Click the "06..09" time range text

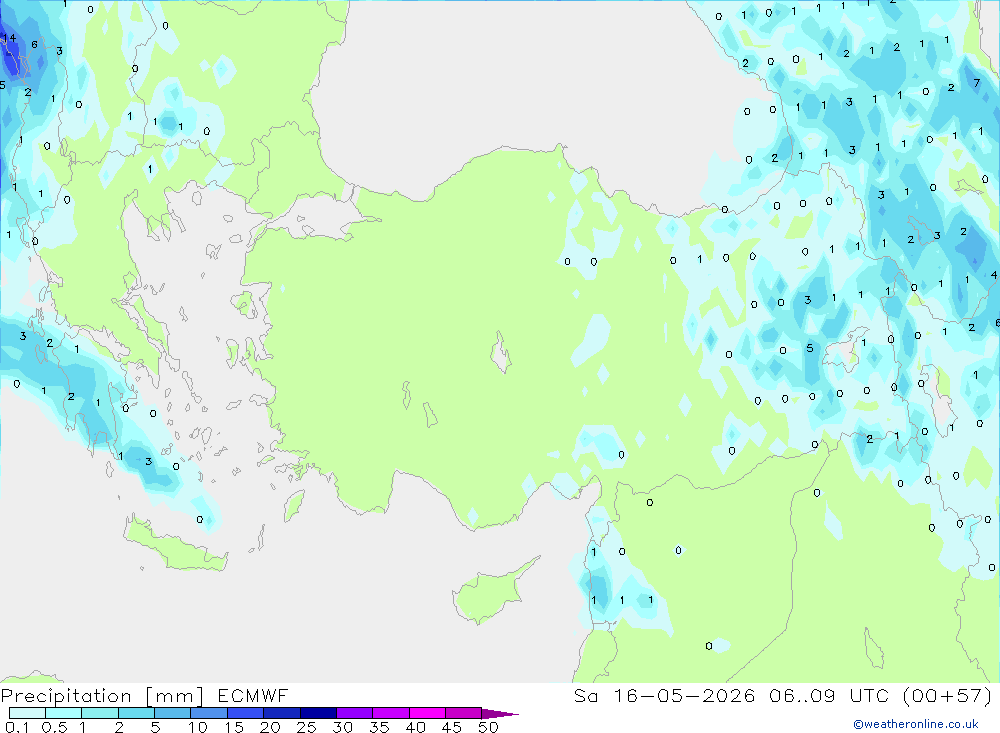802,695
